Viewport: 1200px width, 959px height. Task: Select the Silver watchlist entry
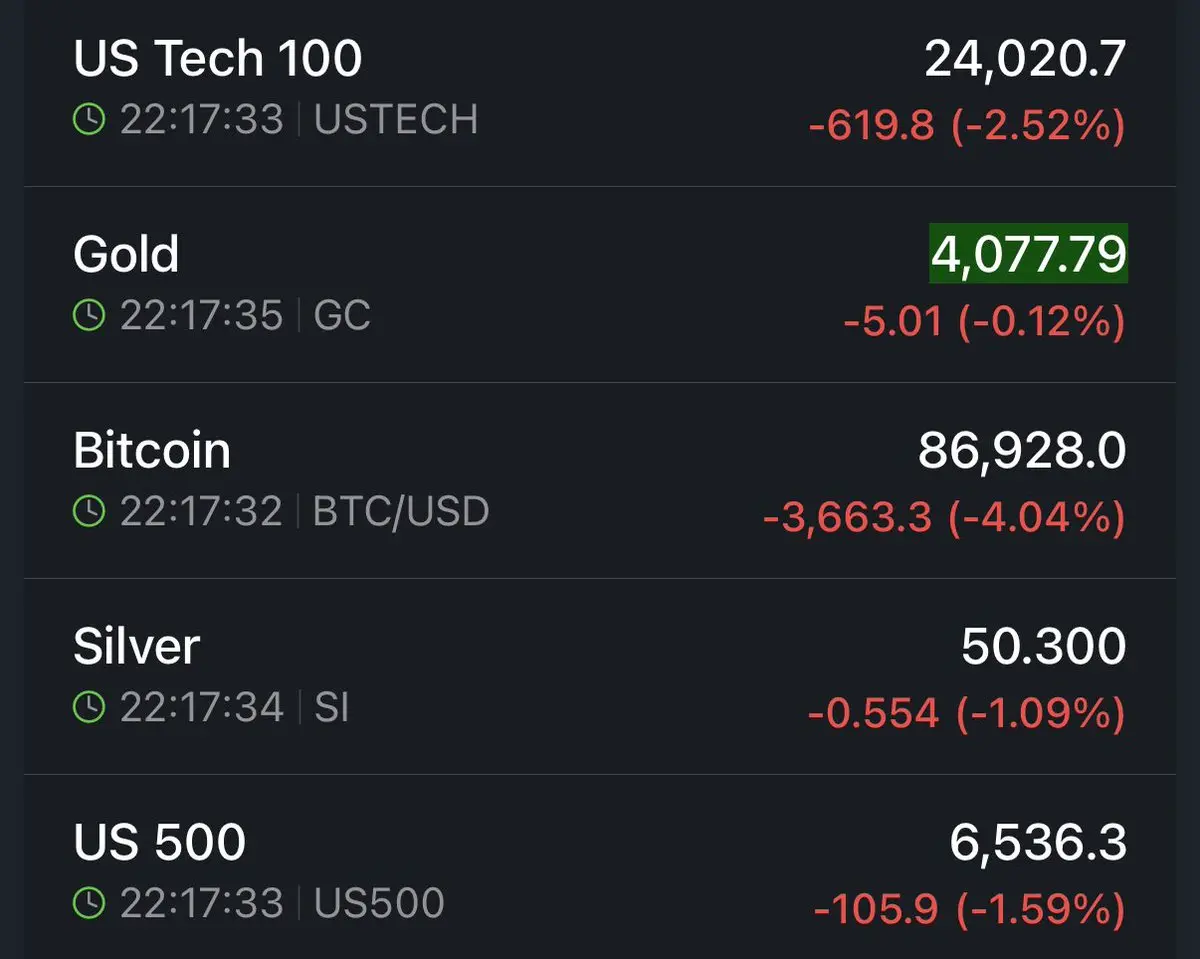coord(136,646)
